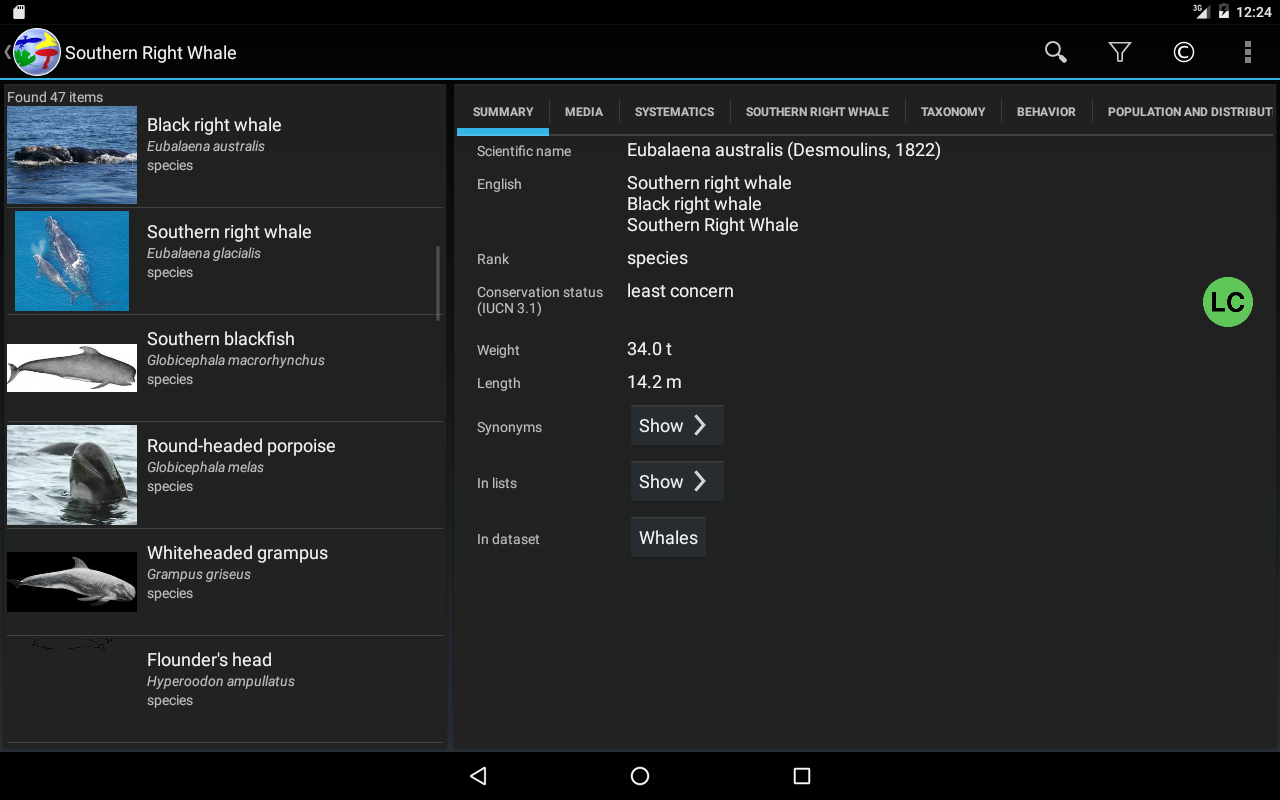Open the Systematics tab
Viewport: 1280px width, 800px height.
(x=675, y=112)
